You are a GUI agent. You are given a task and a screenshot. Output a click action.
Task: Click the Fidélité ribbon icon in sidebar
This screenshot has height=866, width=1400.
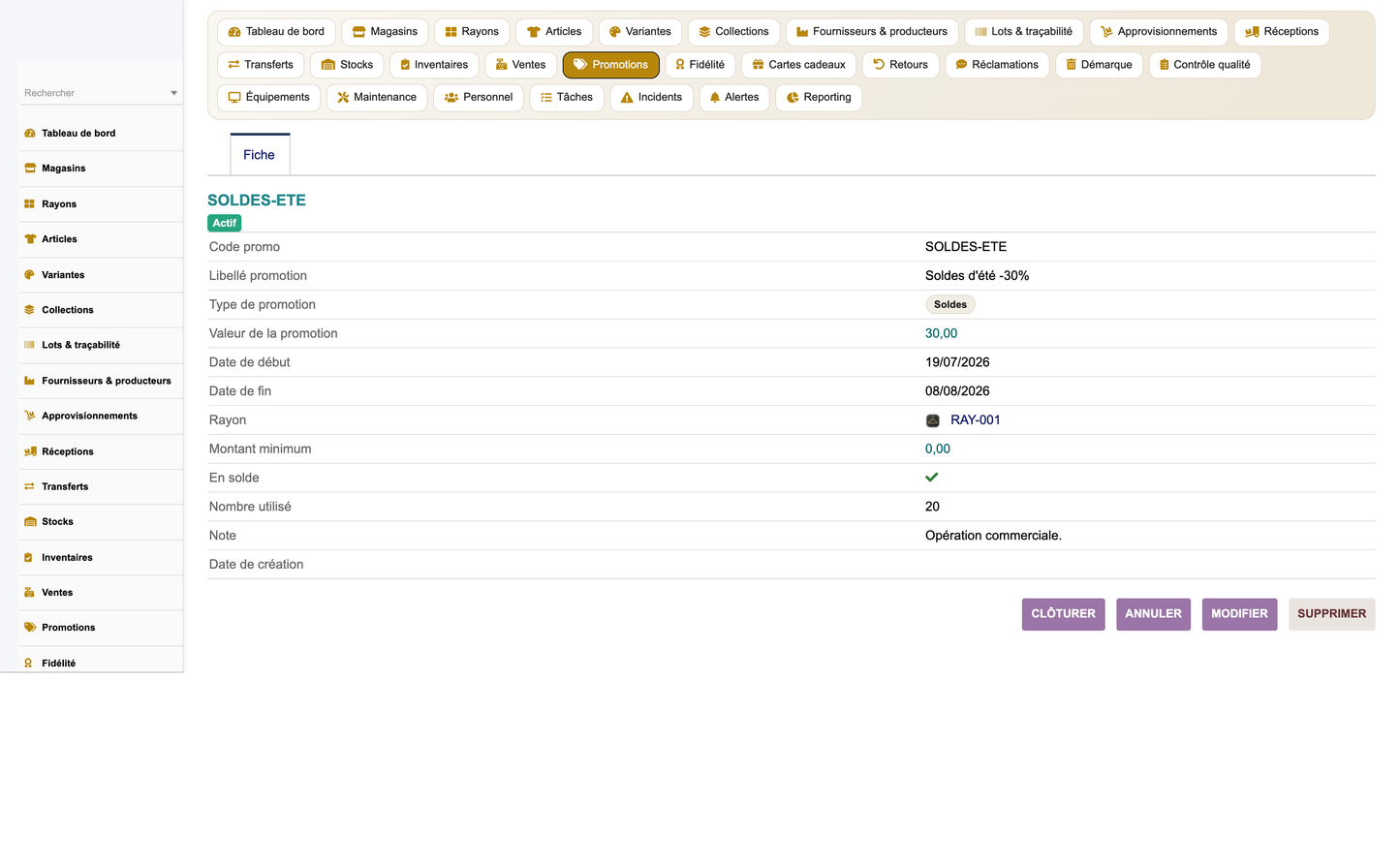coord(30,664)
